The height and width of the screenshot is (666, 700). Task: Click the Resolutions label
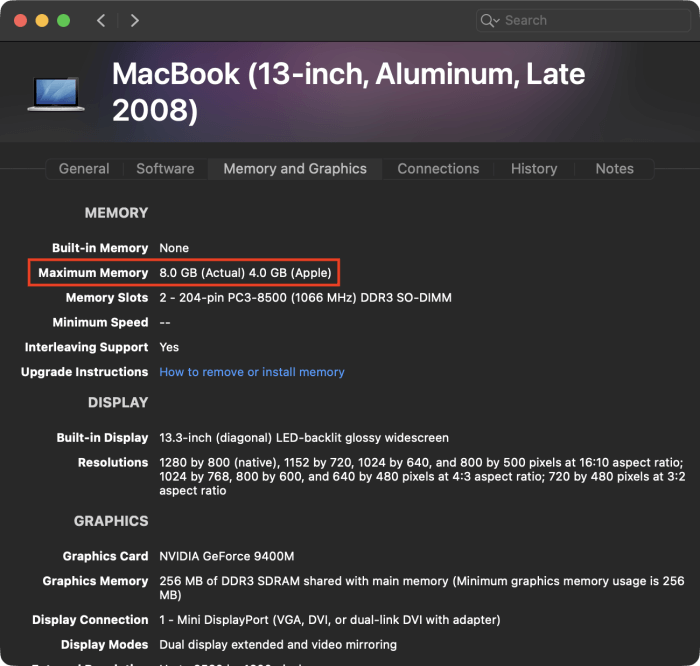[x=113, y=462]
